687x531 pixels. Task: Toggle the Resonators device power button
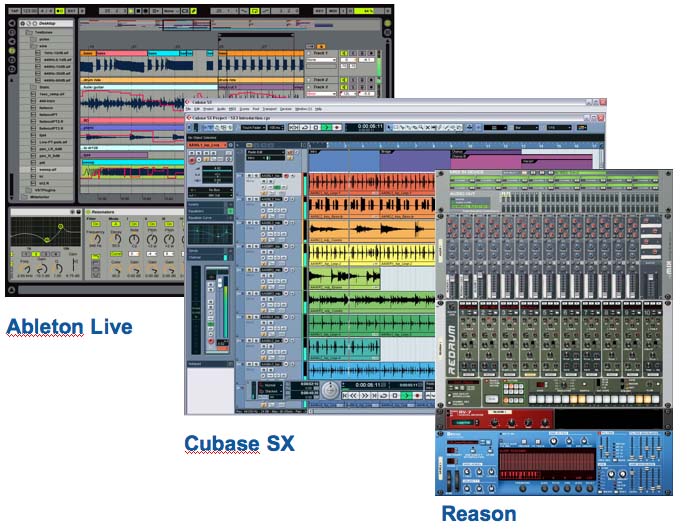pos(88,212)
